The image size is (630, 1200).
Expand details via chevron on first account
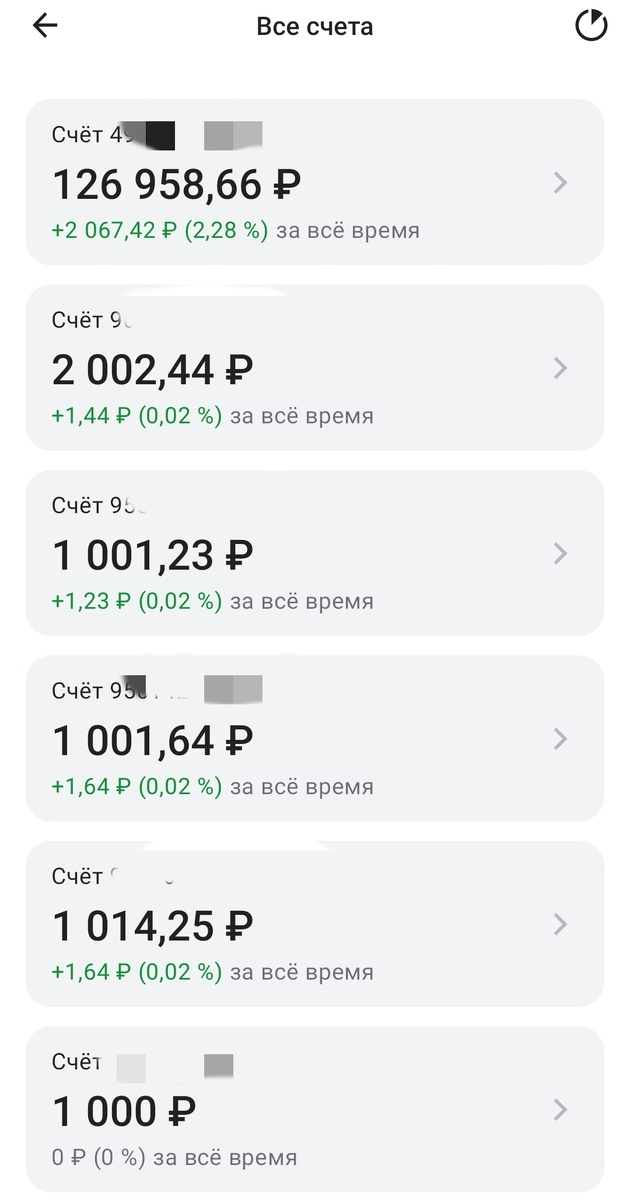click(x=560, y=183)
